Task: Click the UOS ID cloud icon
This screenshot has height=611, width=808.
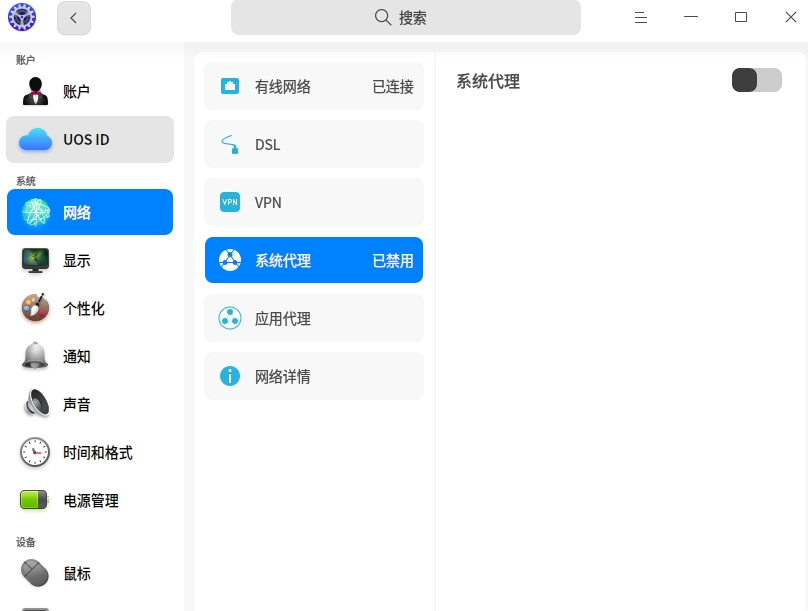Action: pos(35,140)
